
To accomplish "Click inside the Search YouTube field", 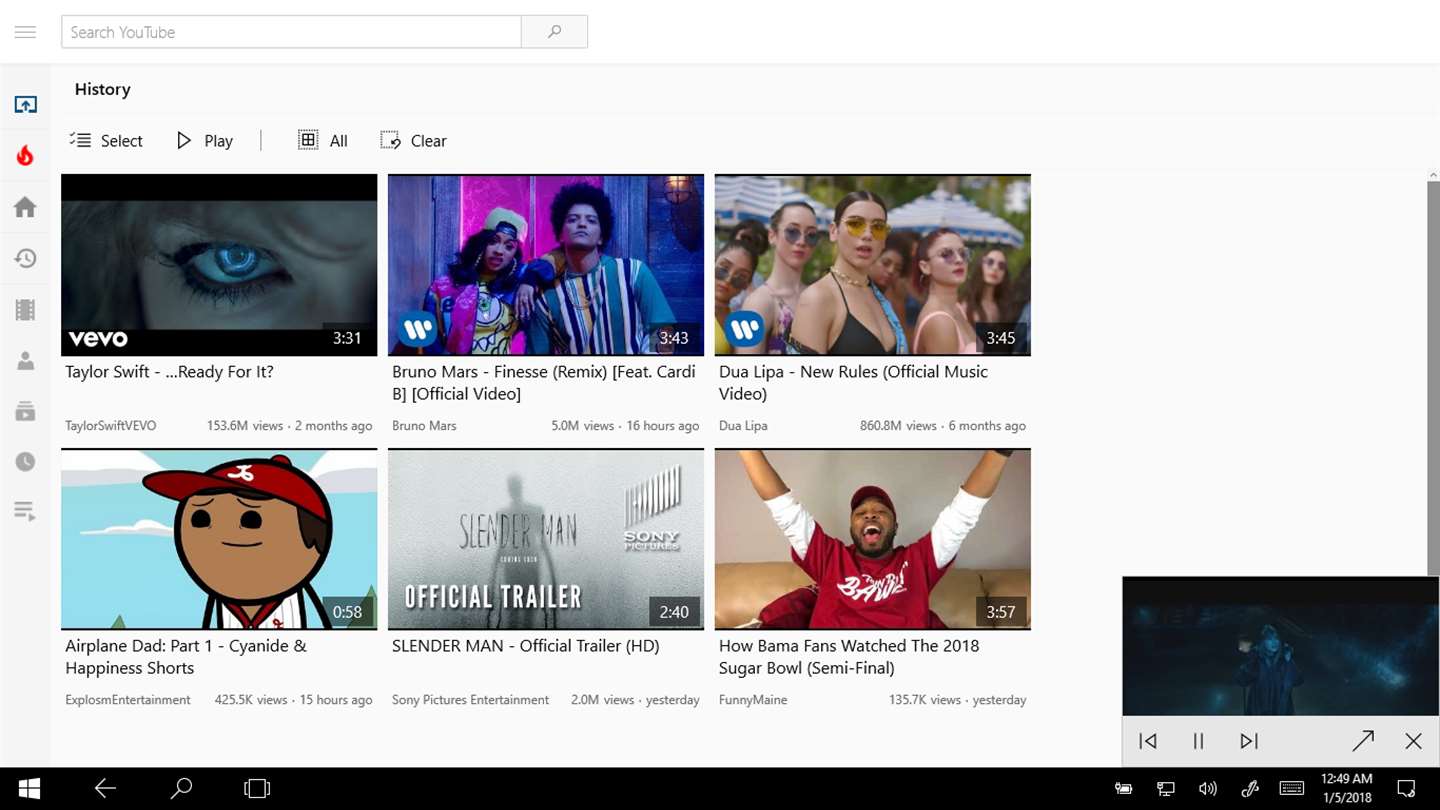I will pyautogui.click(x=291, y=32).
